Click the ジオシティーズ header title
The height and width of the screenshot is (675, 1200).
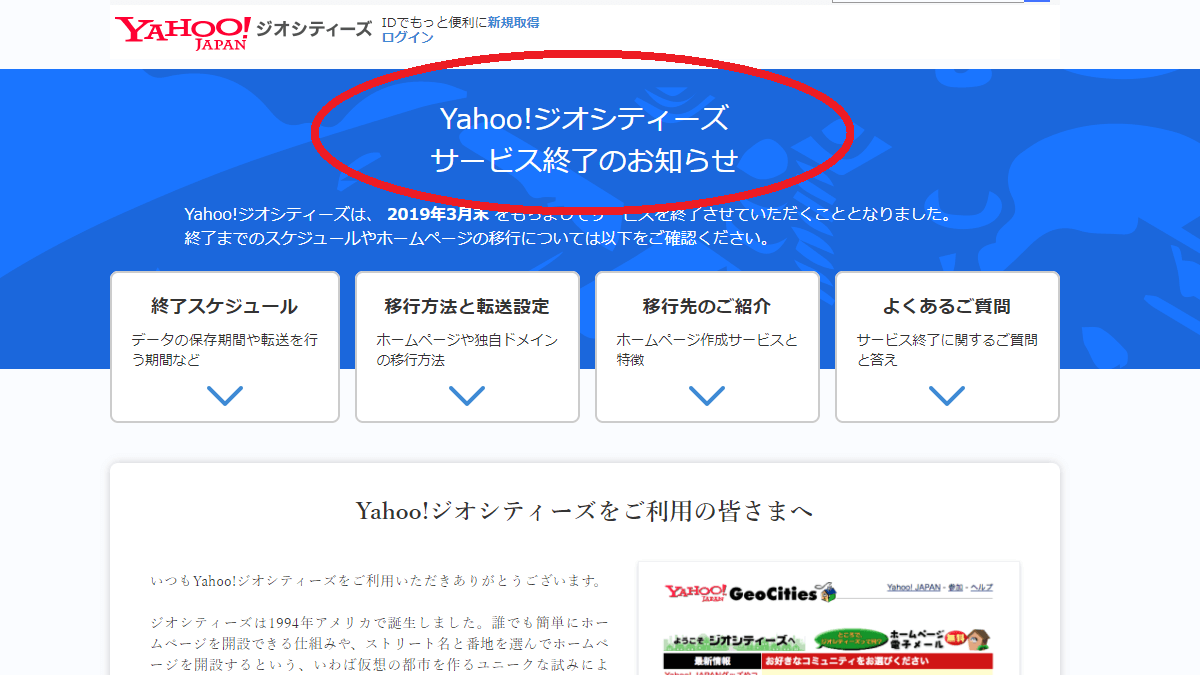coord(314,29)
